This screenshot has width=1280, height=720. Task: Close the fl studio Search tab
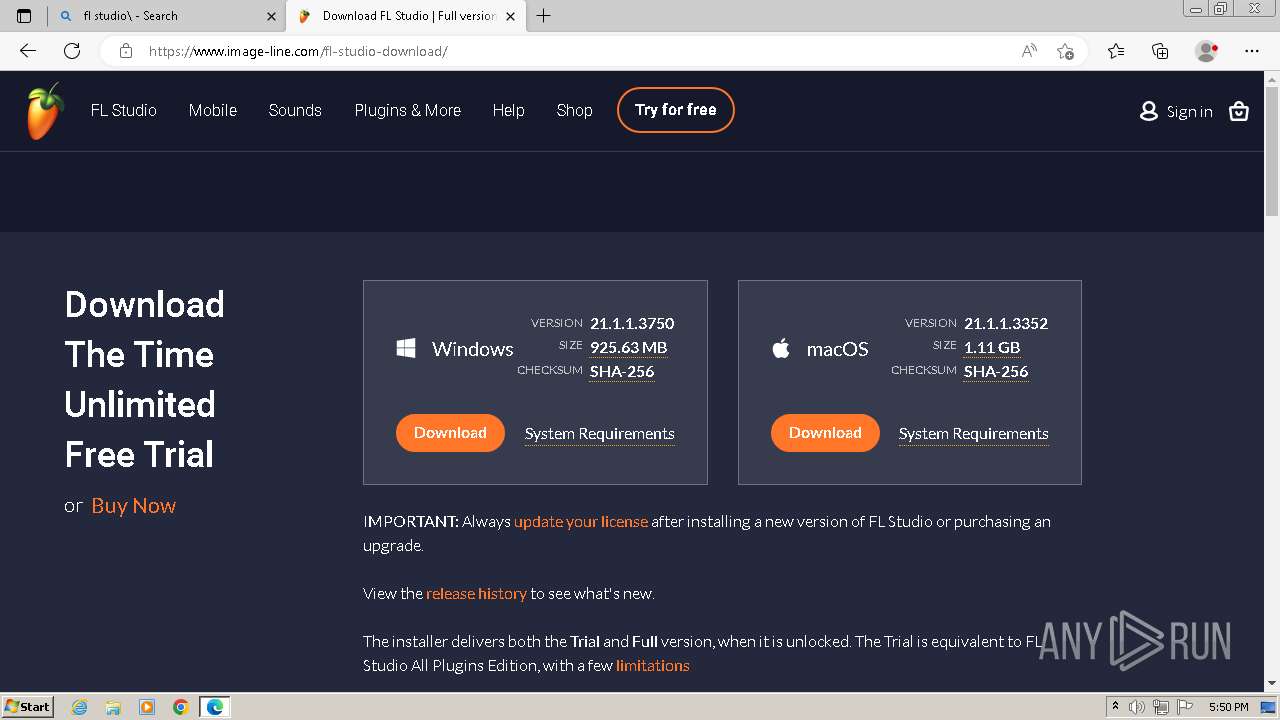tap(271, 16)
